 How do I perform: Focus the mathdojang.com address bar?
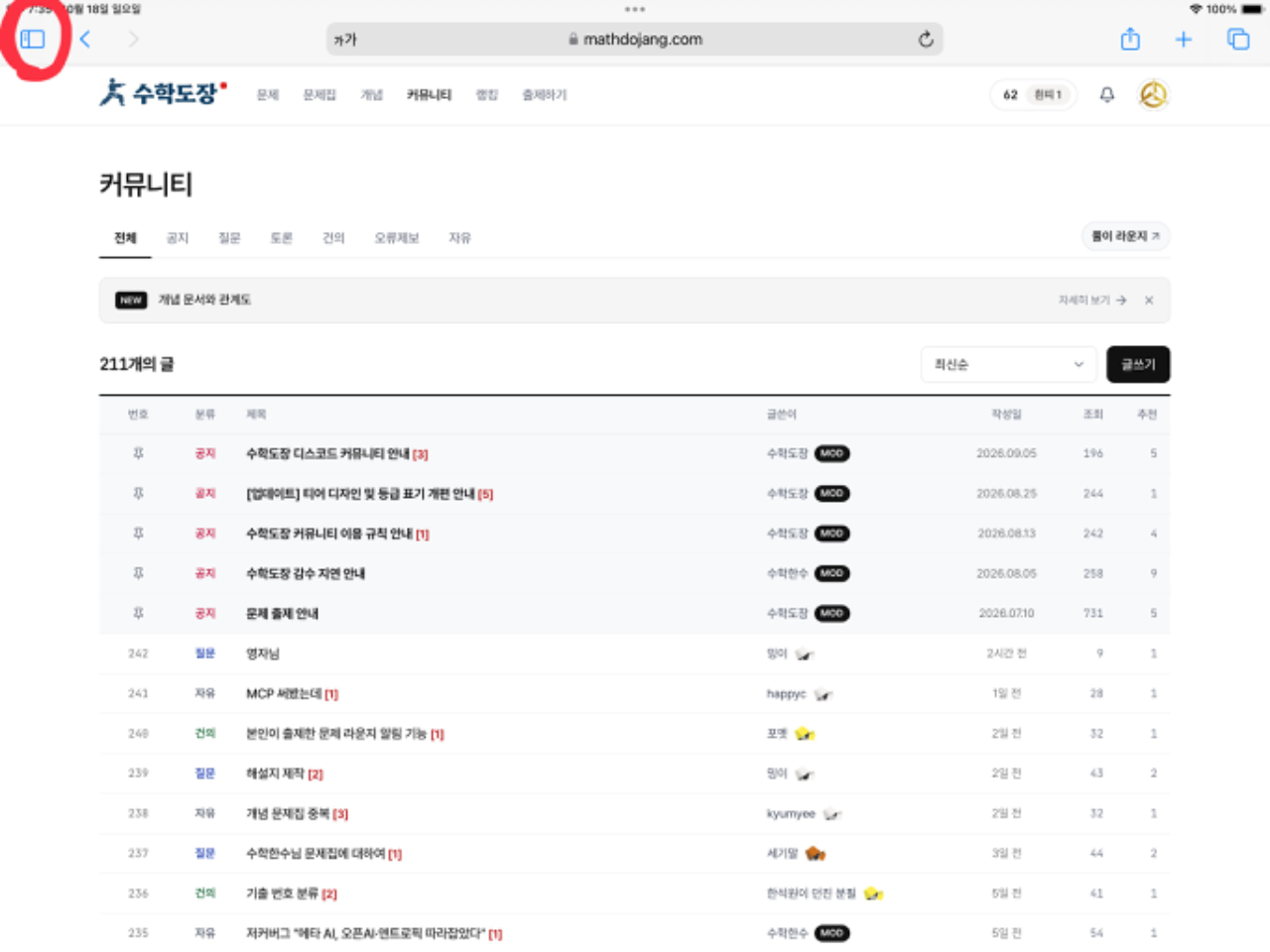click(x=635, y=40)
